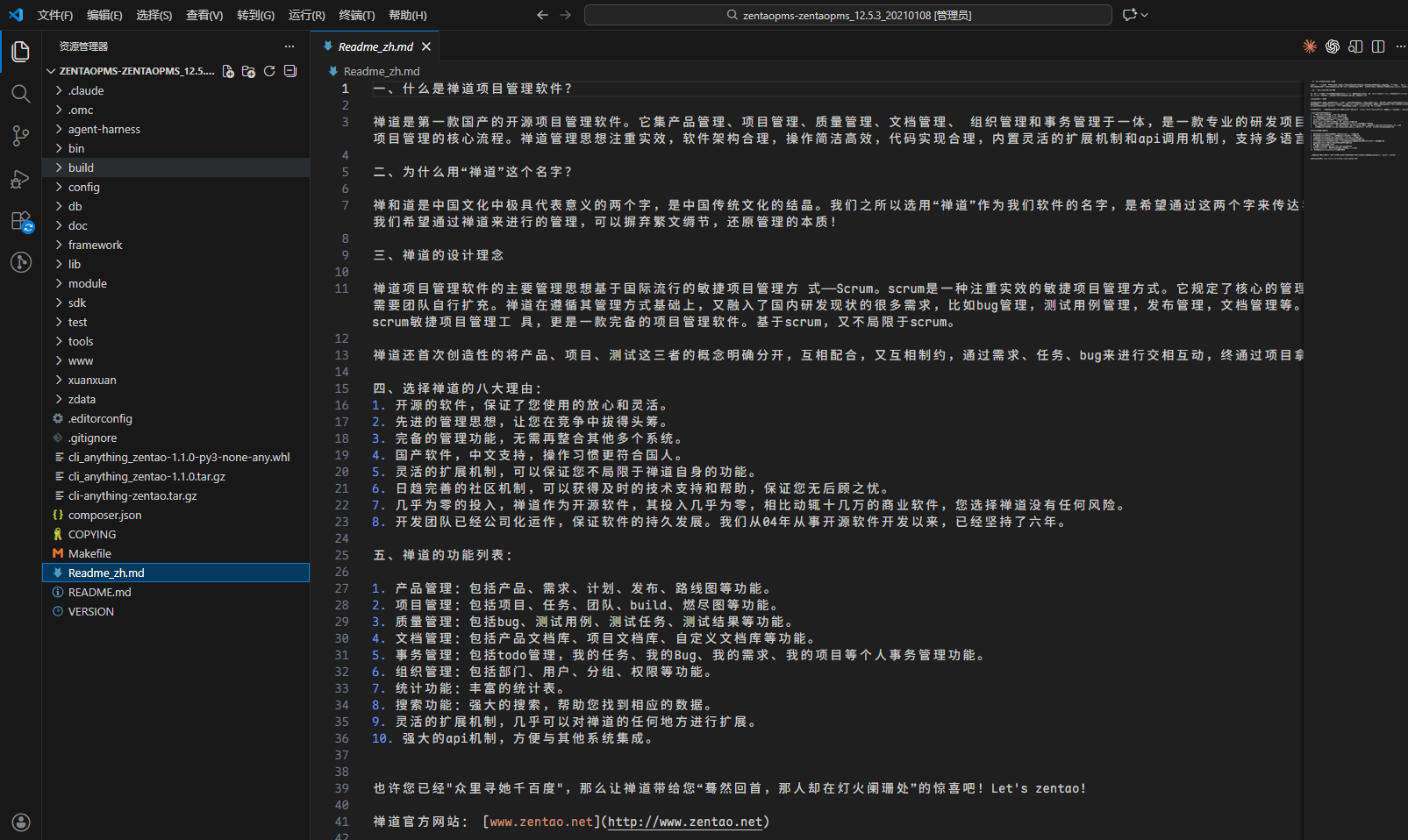Image resolution: width=1408 pixels, height=840 pixels.
Task: Split the editor to the right
Action: (1378, 46)
